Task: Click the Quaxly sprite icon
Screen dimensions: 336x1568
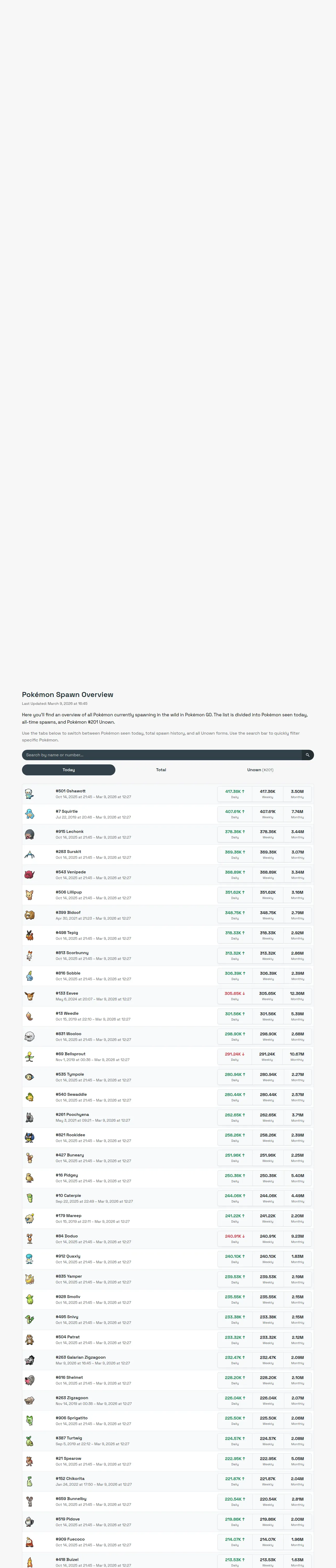Action: (x=29, y=1259)
